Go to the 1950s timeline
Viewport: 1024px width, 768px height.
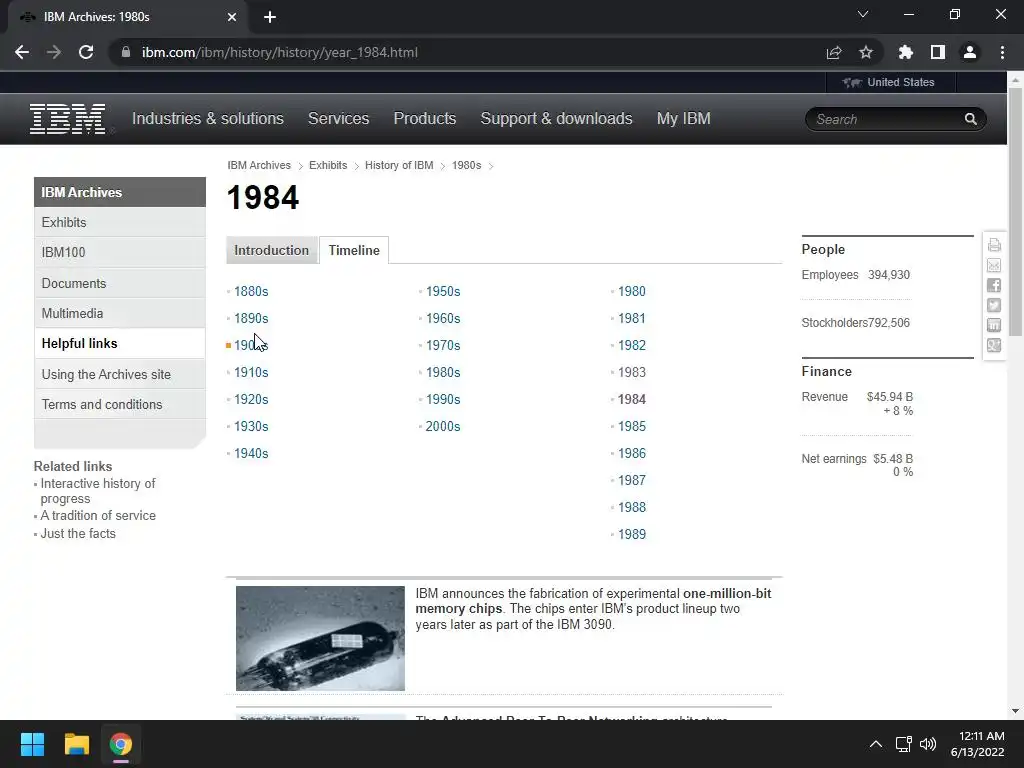tap(443, 291)
